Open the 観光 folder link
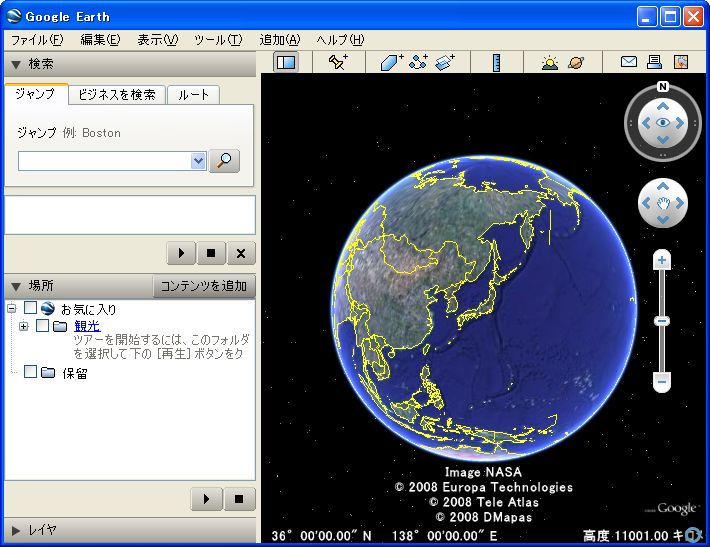The height and width of the screenshot is (547, 710). click(87, 326)
